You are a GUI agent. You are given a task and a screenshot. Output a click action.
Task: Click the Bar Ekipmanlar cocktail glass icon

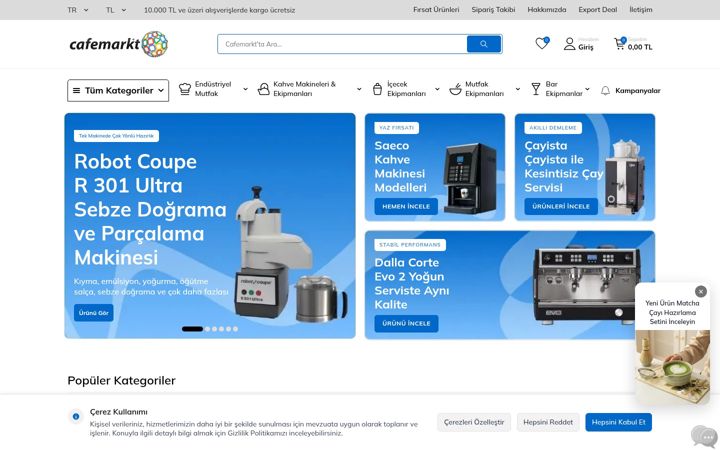tap(535, 89)
